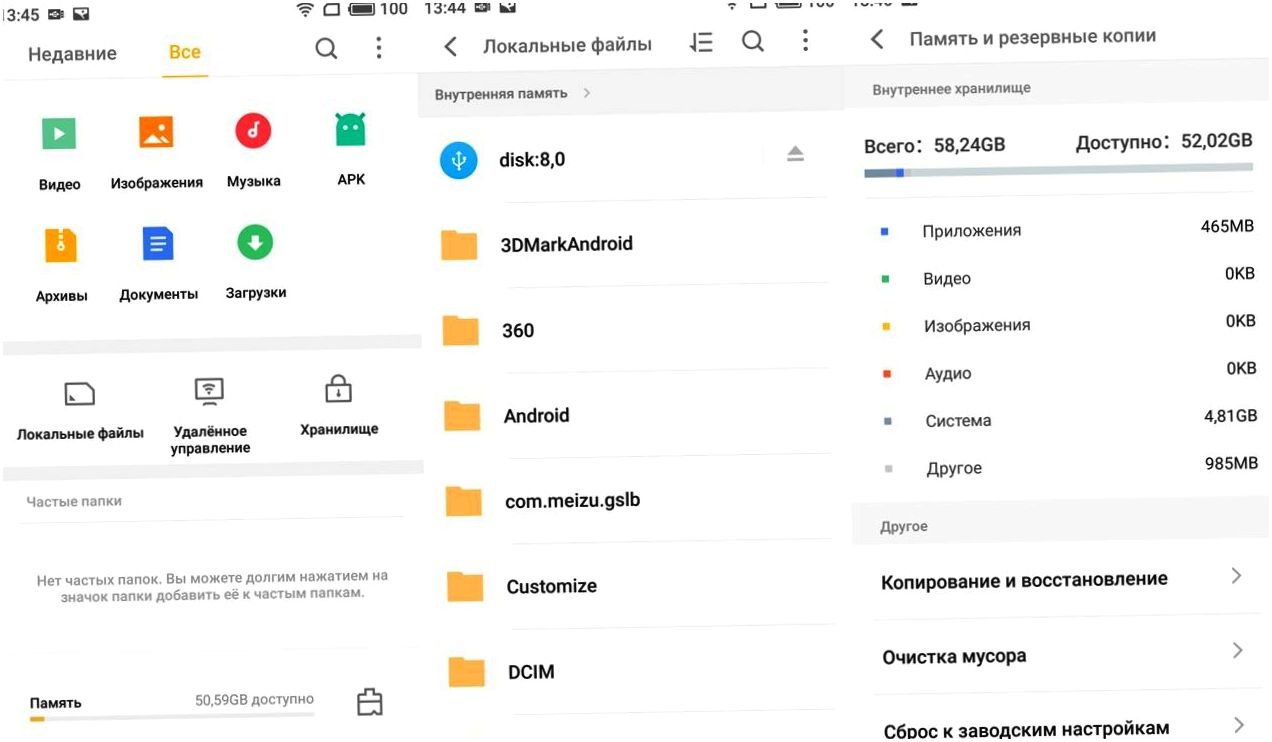Switch to the Все tab

[x=185, y=52]
